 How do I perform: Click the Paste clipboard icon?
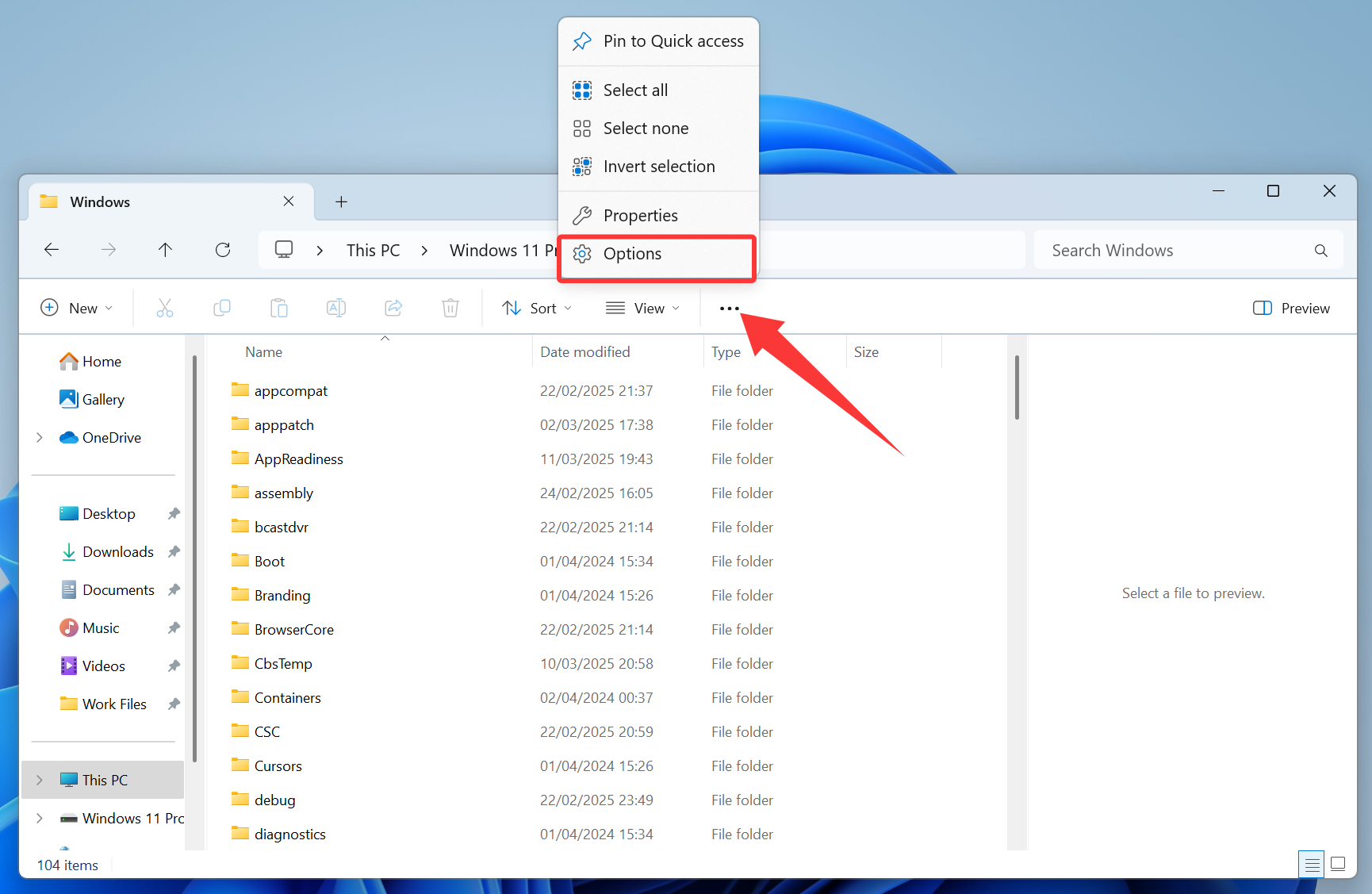279,308
